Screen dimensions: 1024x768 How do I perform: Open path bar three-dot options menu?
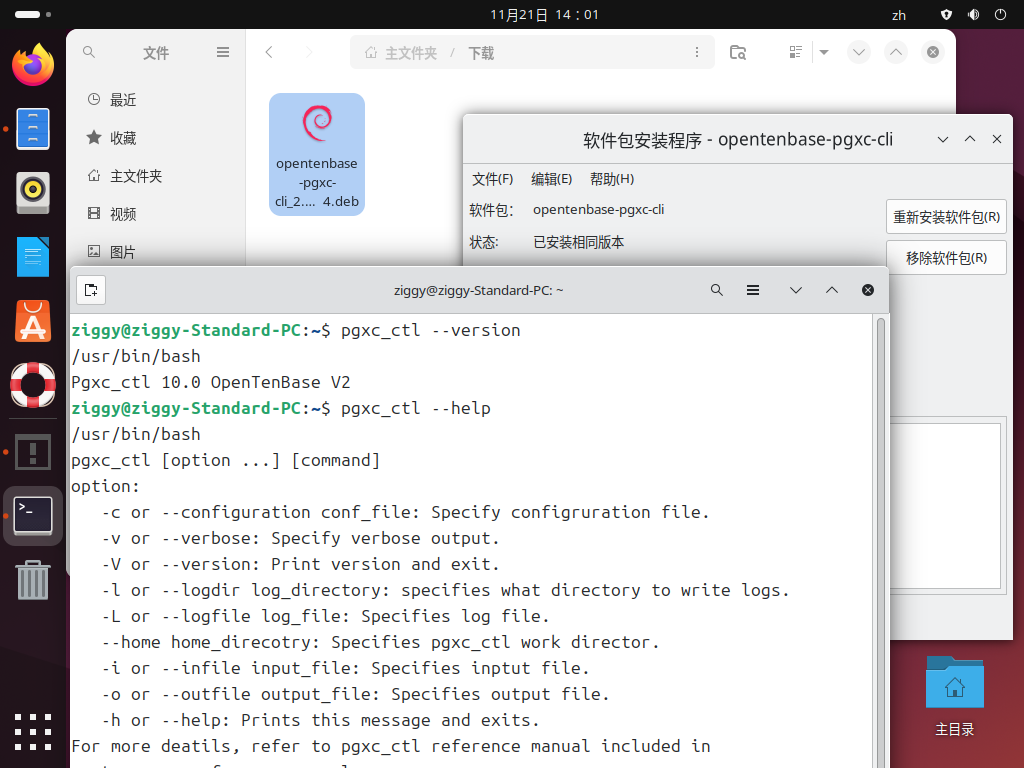(x=697, y=52)
